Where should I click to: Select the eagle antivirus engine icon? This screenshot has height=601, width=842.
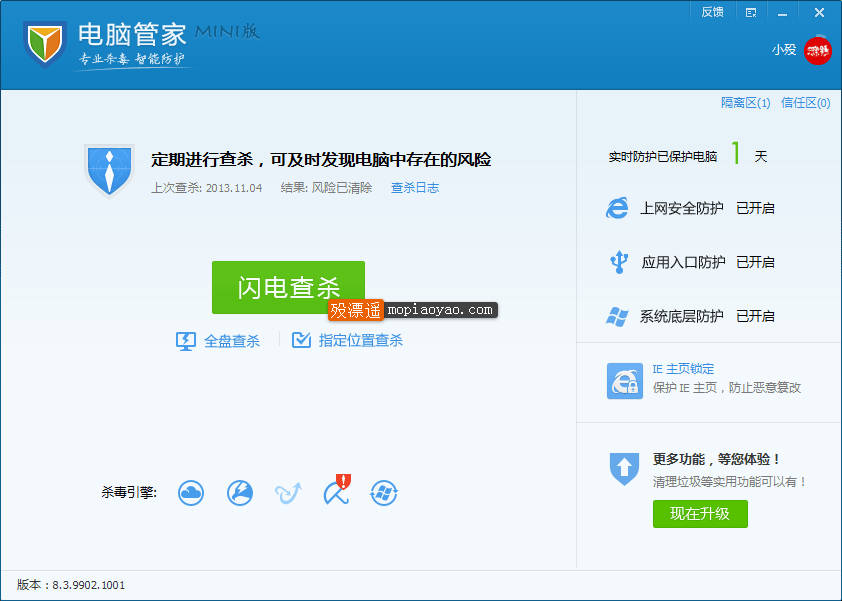[x=239, y=493]
